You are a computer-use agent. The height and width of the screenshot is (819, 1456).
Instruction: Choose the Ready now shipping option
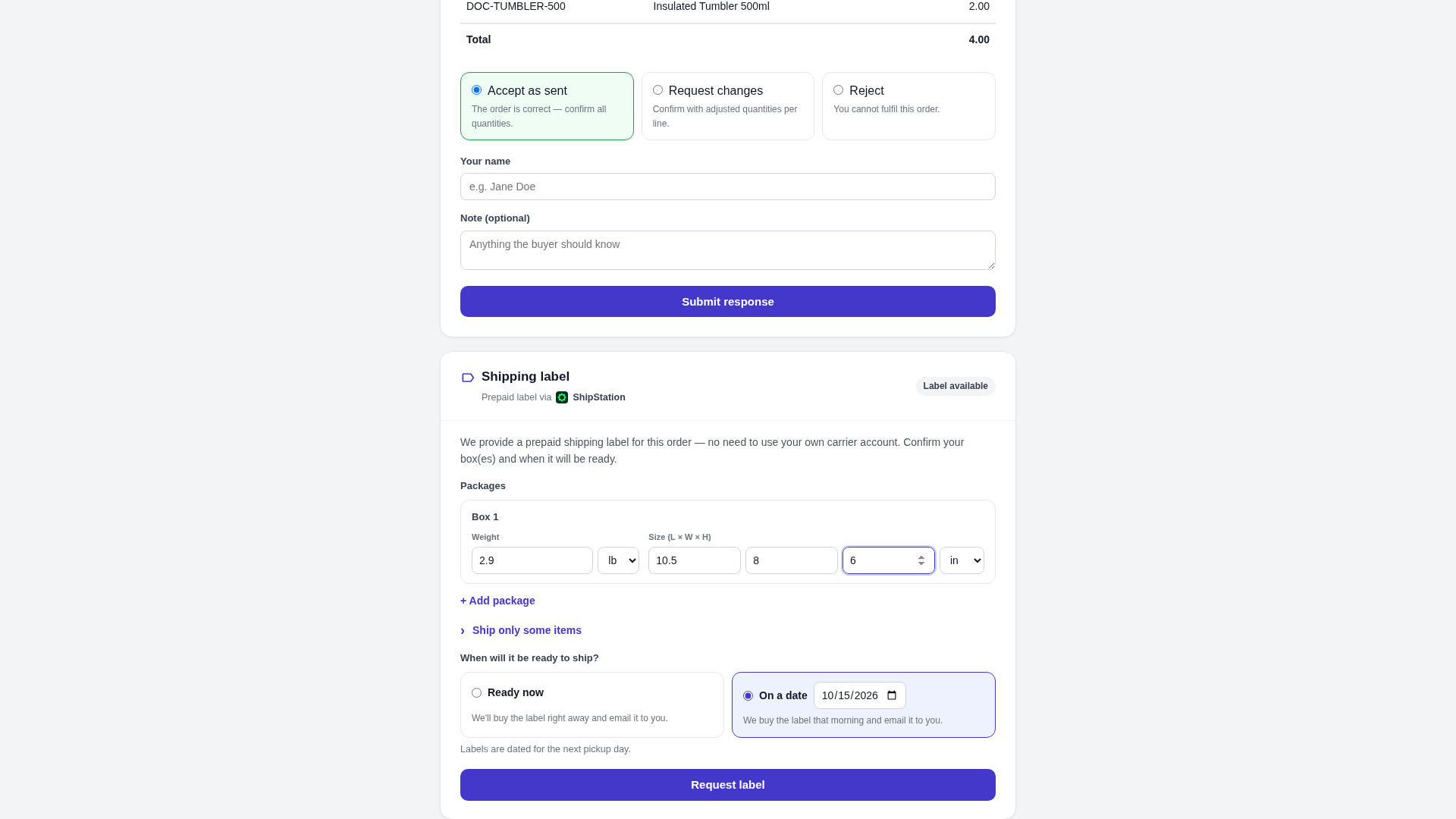[476, 692]
